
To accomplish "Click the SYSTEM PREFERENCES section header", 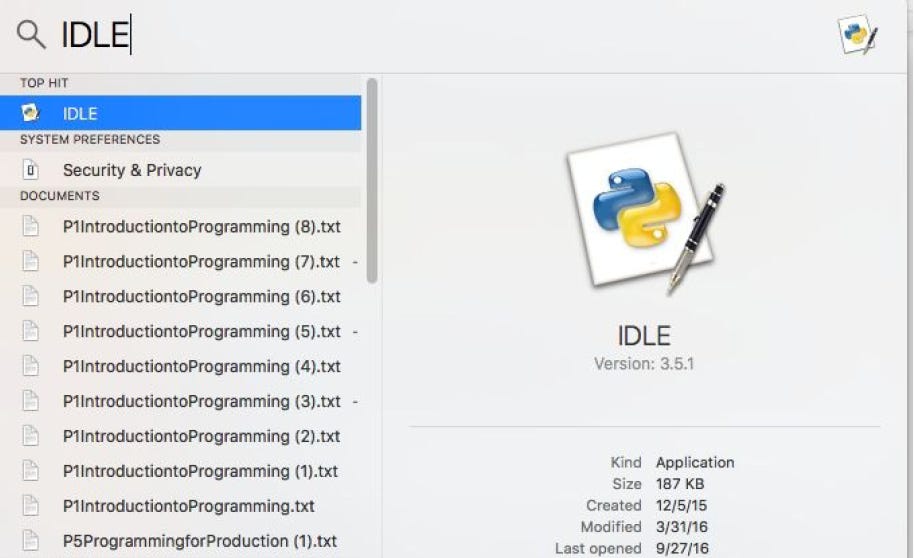I will tap(90, 139).
